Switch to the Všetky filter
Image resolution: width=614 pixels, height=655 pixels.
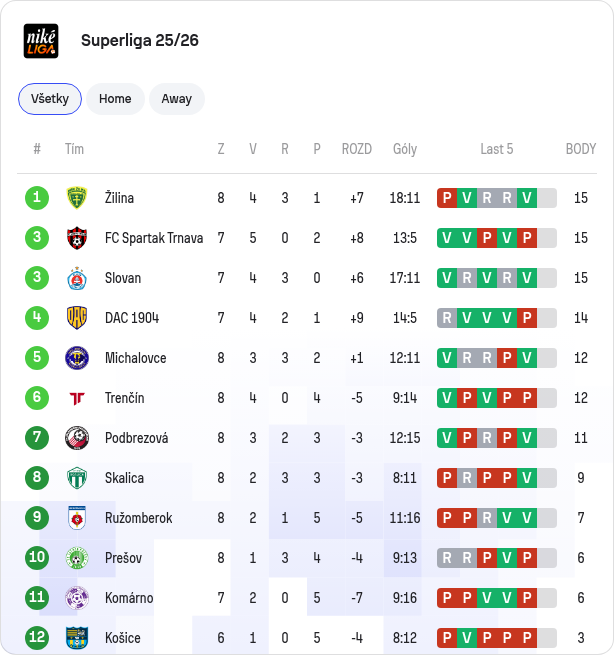coord(50,99)
